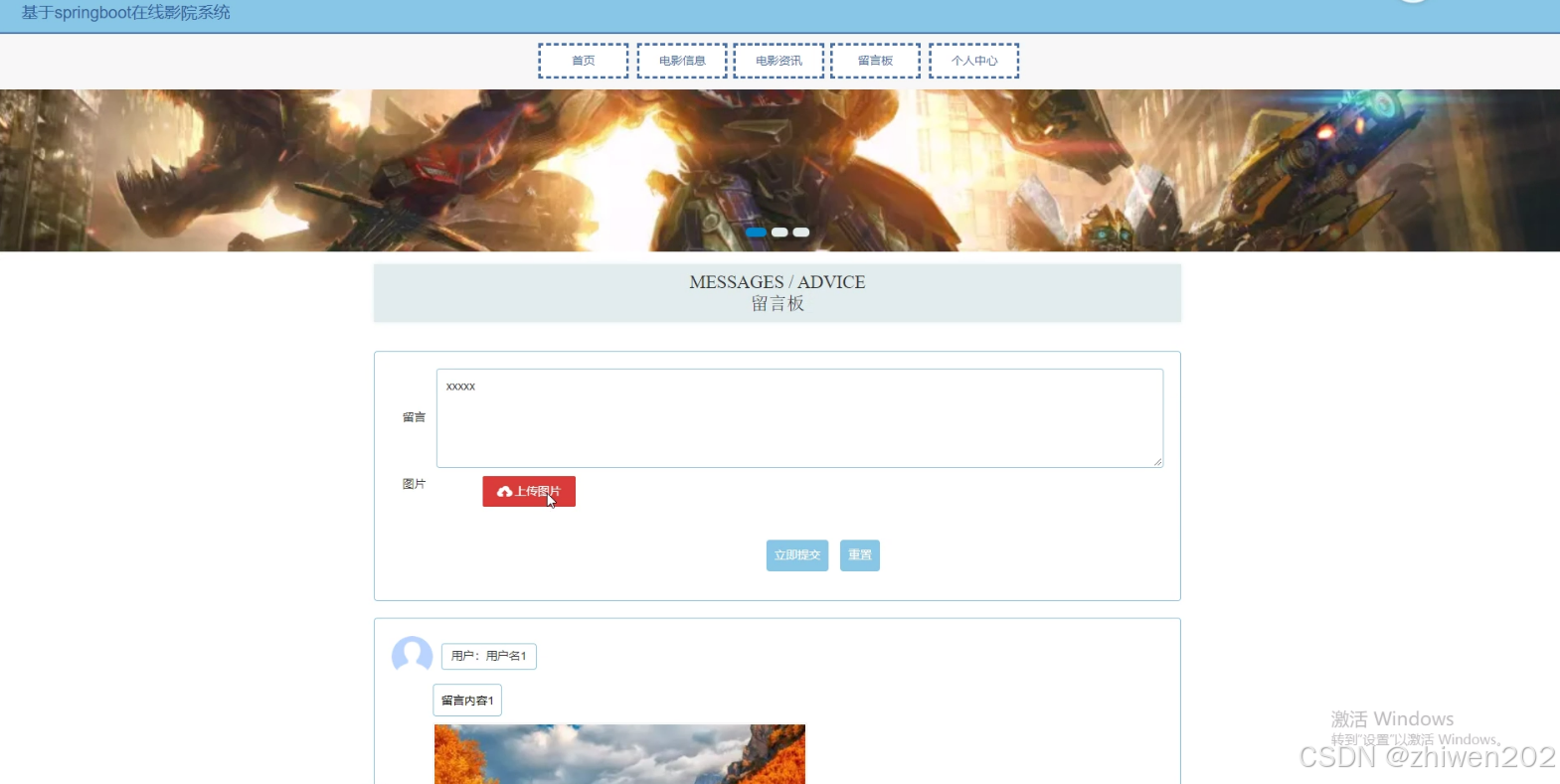Open 个人中心 personal center
The width and height of the screenshot is (1560, 784).
point(974,61)
